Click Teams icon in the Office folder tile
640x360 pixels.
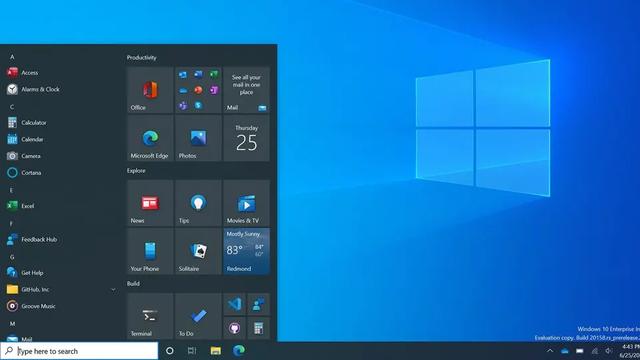(183, 105)
